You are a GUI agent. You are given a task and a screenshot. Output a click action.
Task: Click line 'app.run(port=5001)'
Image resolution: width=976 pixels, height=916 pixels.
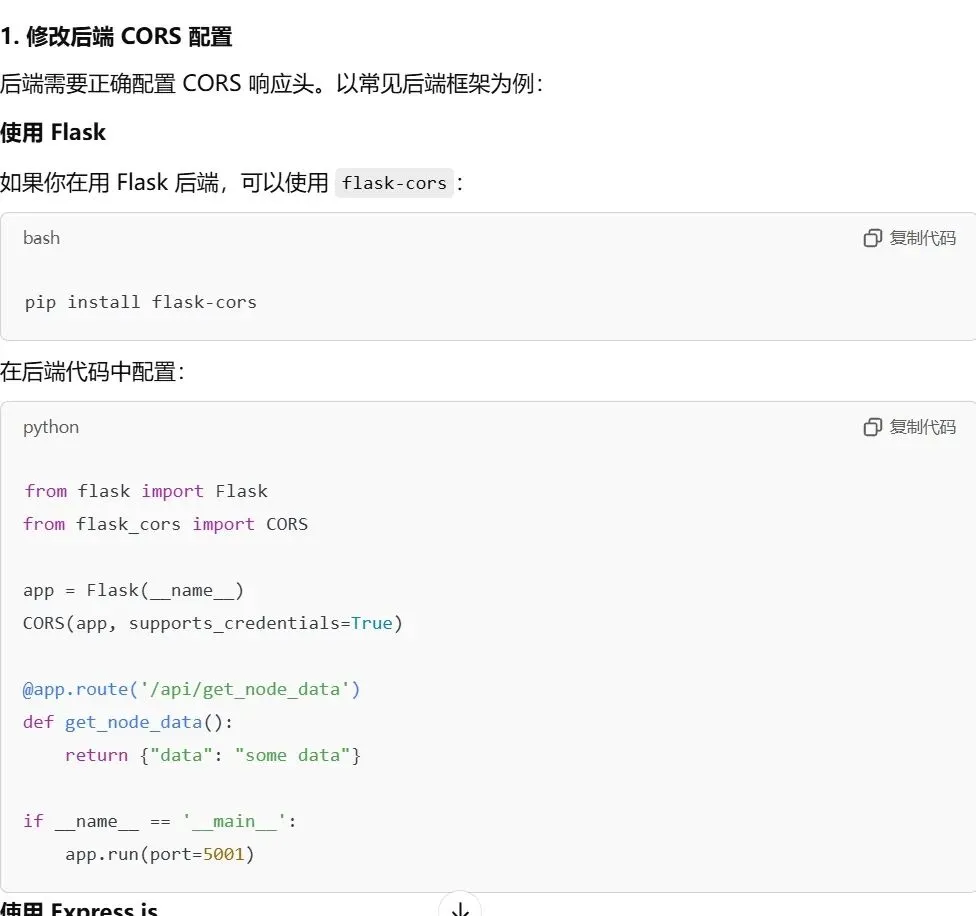click(x=160, y=854)
